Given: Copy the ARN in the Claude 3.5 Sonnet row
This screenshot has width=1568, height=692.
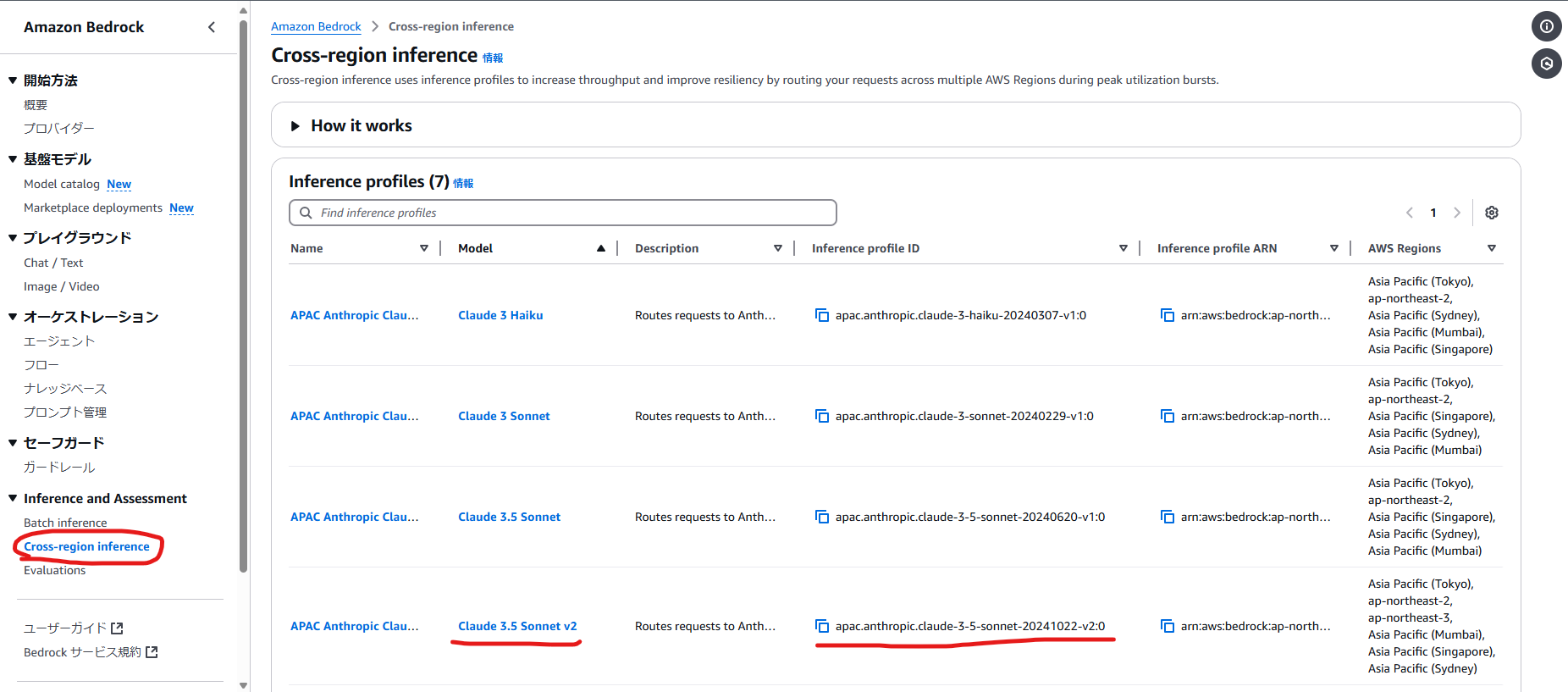Looking at the screenshot, I should 1168,517.
